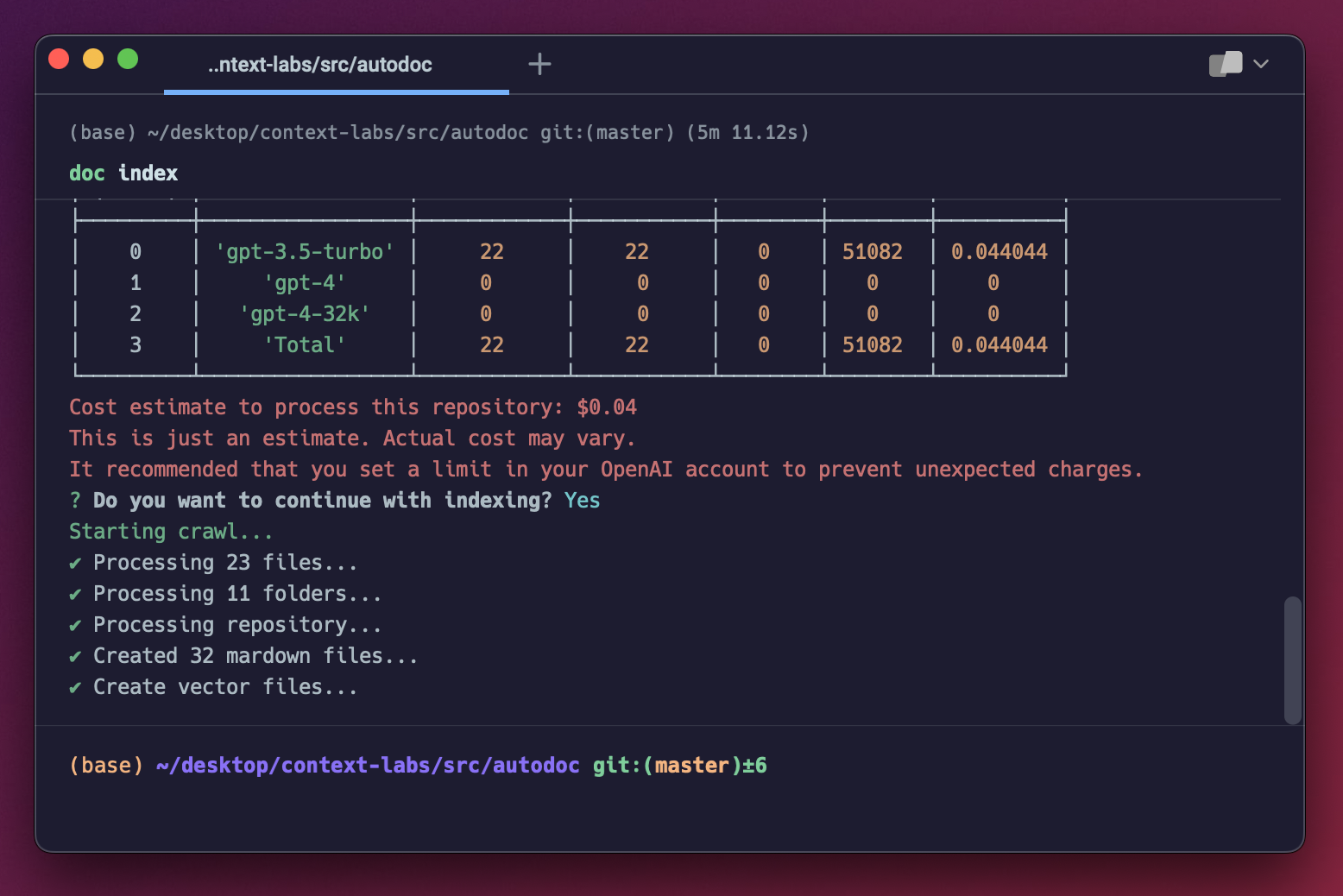Click the OpenAI account limit recommendation line

pos(606,470)
